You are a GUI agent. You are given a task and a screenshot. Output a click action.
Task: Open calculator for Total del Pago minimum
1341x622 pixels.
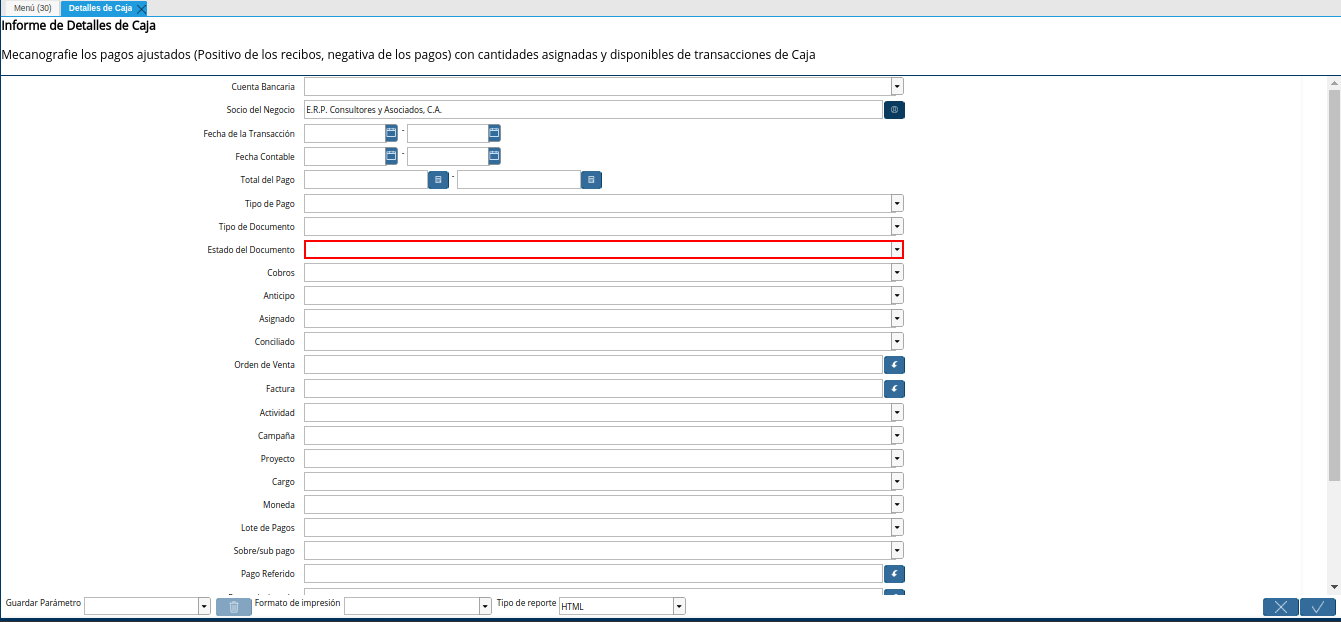click(x=437, y=179)
